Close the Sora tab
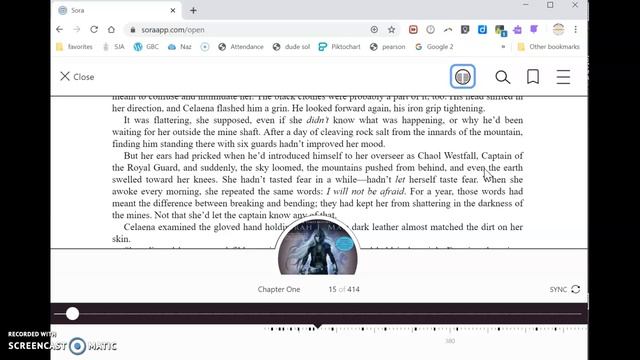Image resolution: width=640 pixels, height=360 pixels. [x=173, y=11]
